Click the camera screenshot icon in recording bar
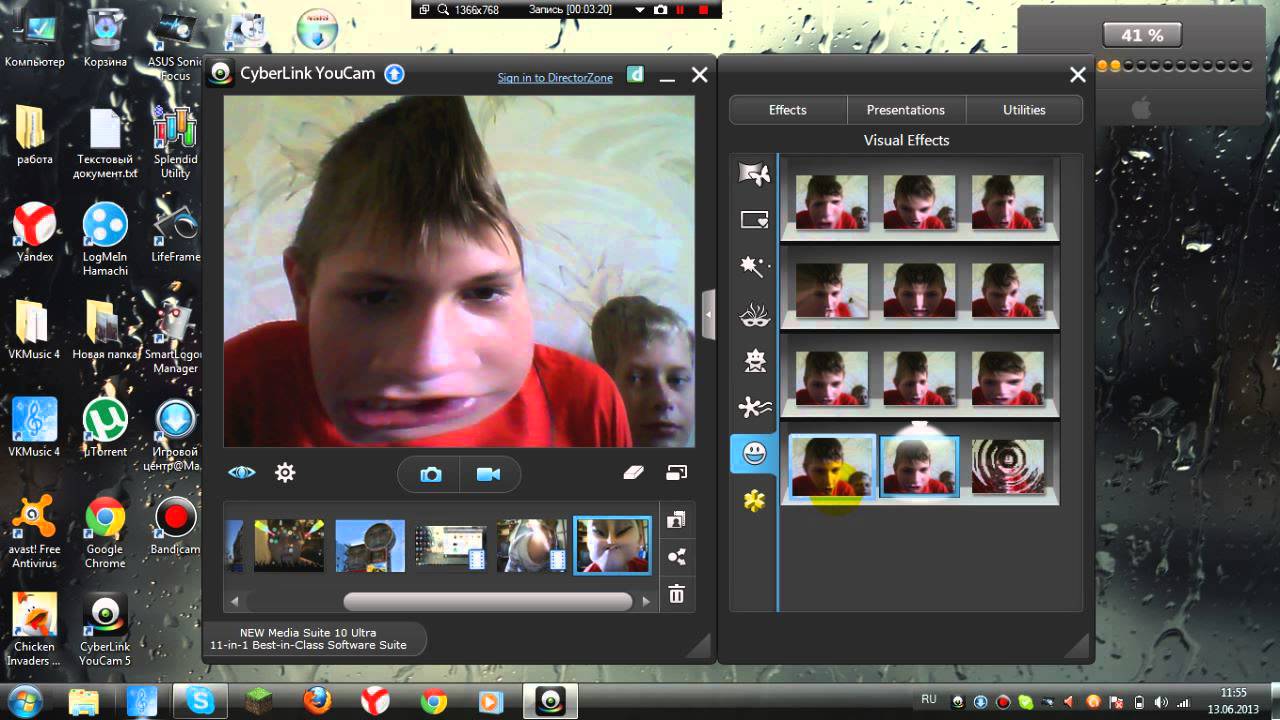The image size is (1280, 720). pyautogui.click(x=660, y=9)
